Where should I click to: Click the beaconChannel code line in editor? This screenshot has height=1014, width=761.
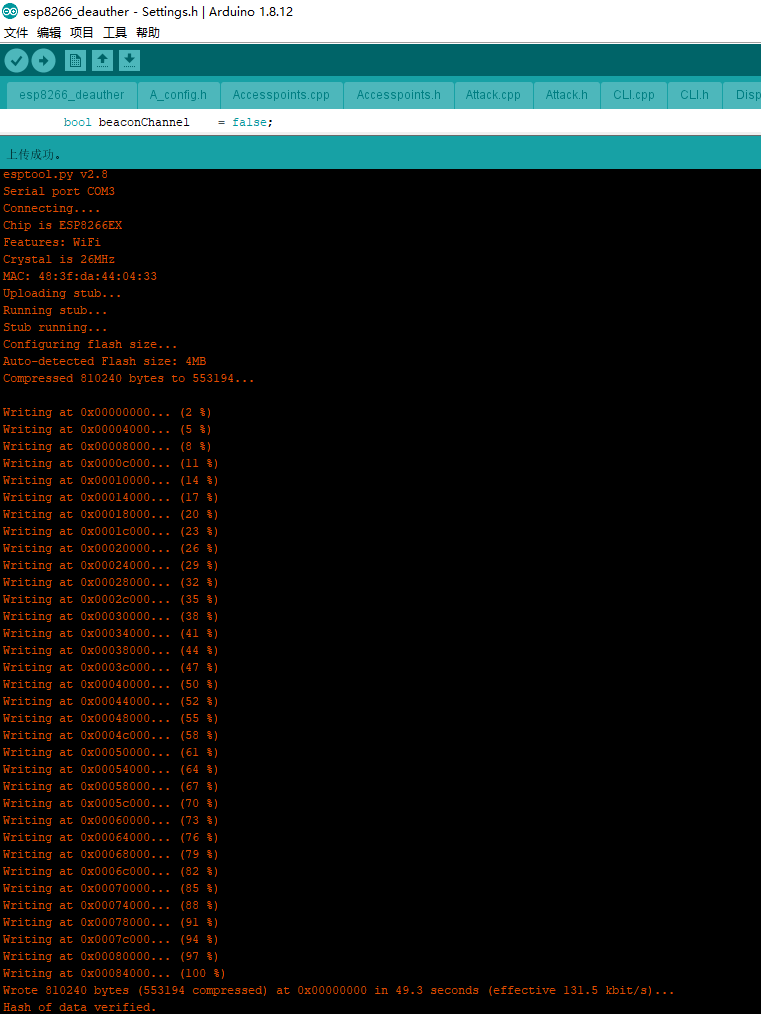168,122
